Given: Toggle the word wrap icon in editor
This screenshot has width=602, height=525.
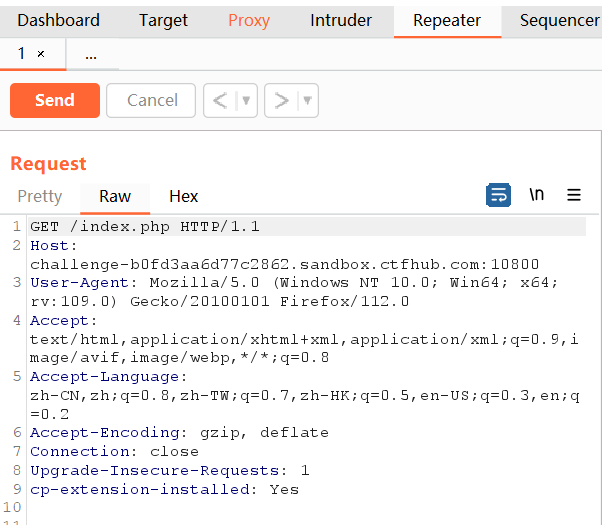Looking at the screenshot, I should 498,195.
